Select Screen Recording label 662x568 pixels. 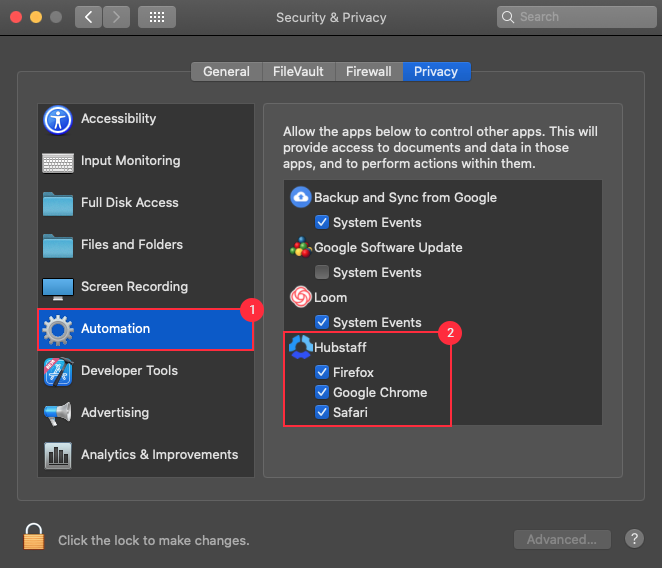134,287
